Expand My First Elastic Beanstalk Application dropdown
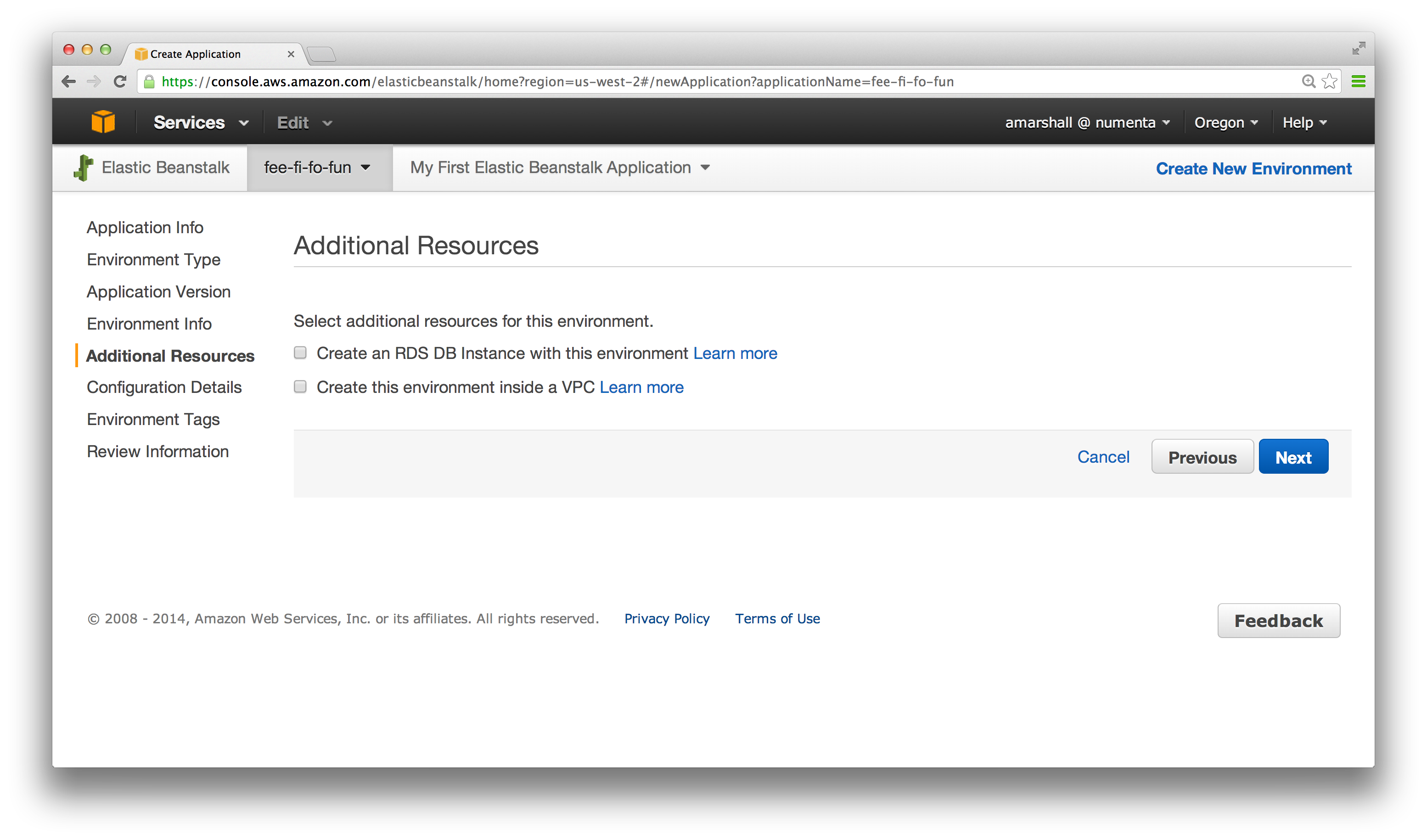This screenshot has width=1427, height=840. [x=560, y=168]
